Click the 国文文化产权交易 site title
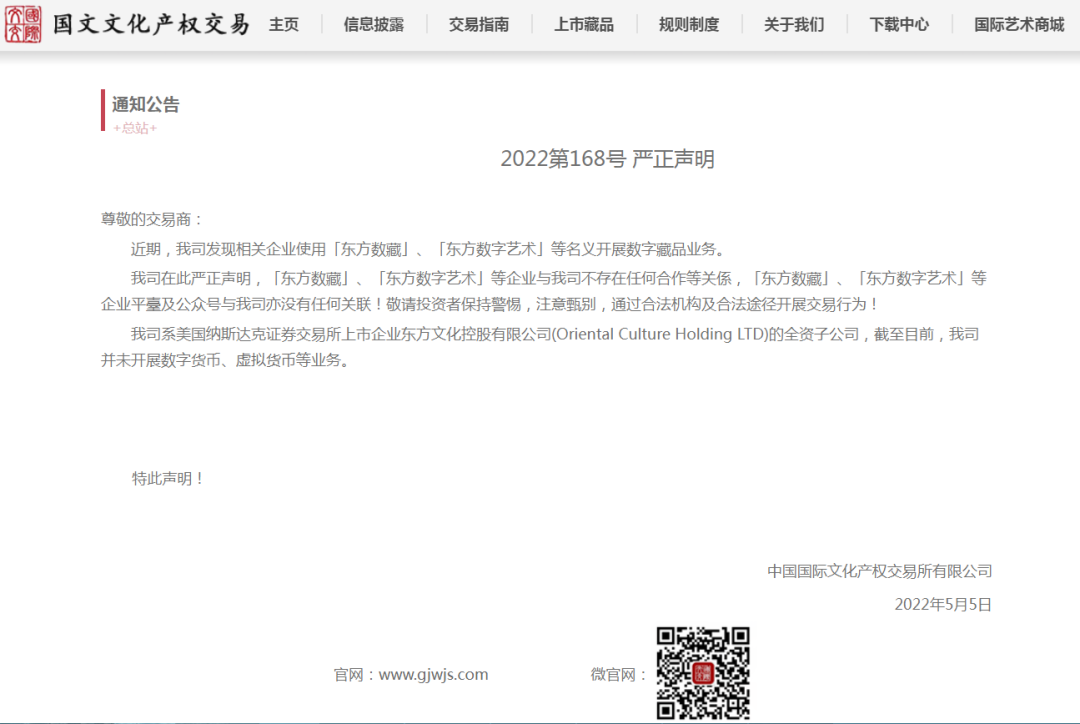The image size is (1080, 724). coord(151,25)
